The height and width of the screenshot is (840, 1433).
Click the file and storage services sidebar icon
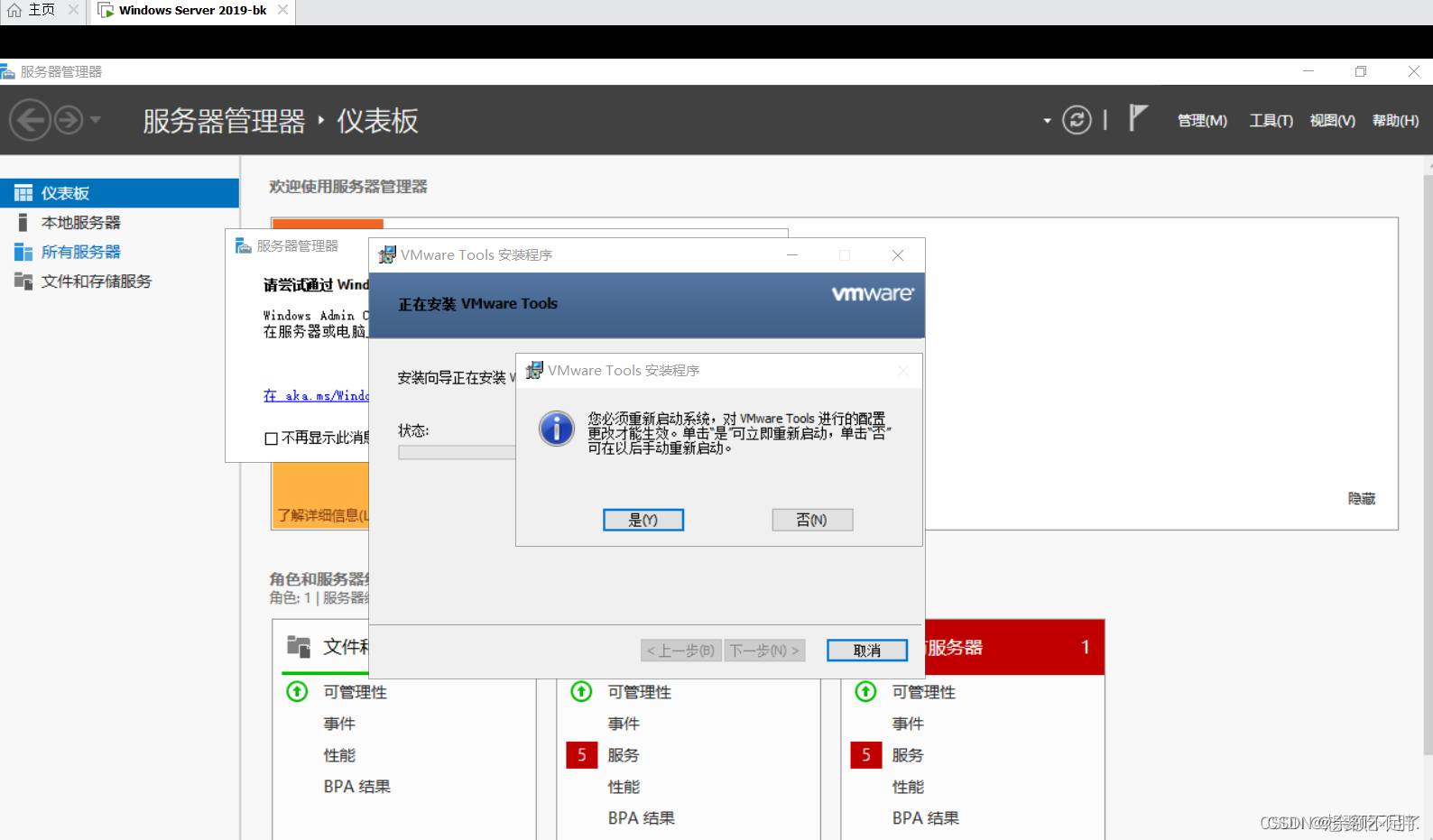pyautogui.click(x=23, y=282)
